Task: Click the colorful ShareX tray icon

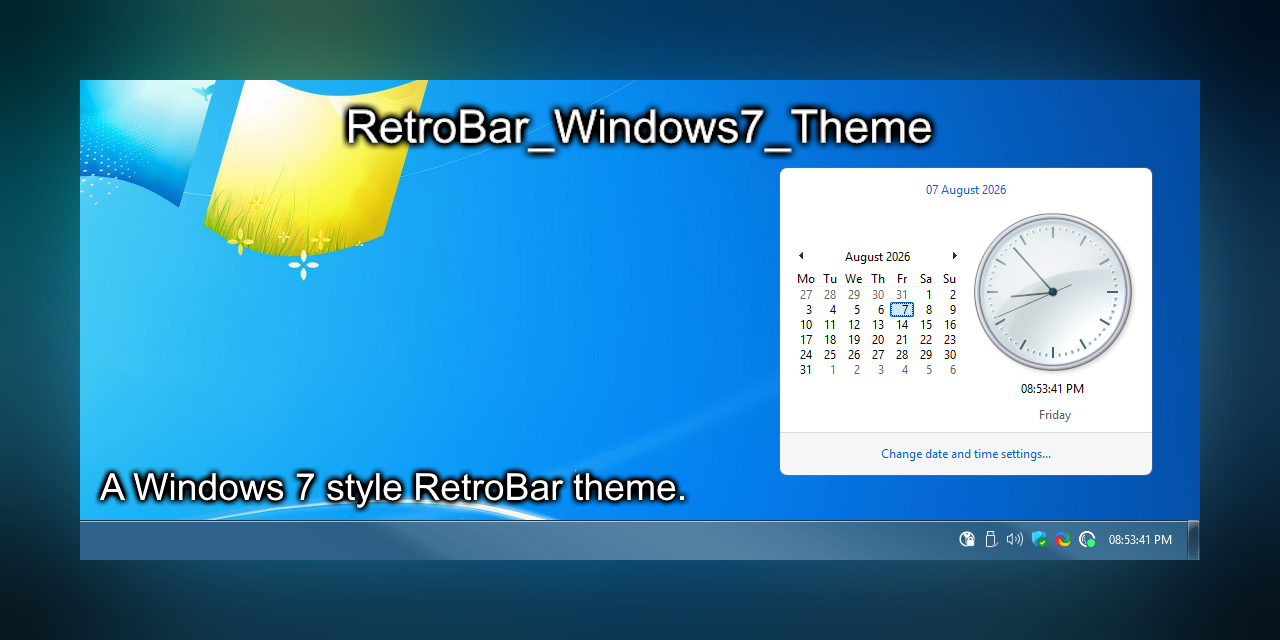Action: point(1063,539)
